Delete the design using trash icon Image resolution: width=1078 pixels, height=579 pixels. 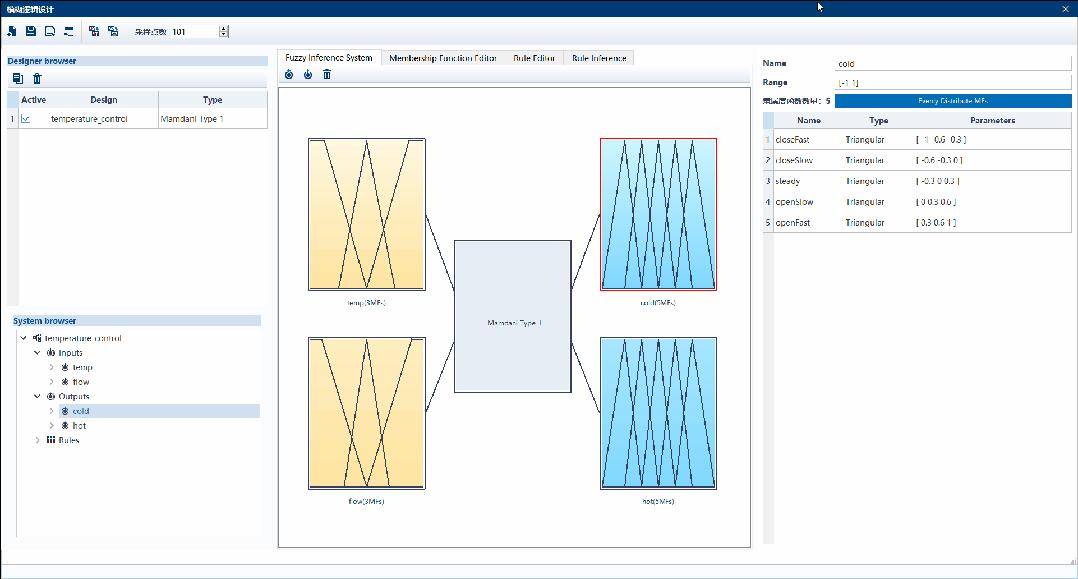(x=36, y=77)
